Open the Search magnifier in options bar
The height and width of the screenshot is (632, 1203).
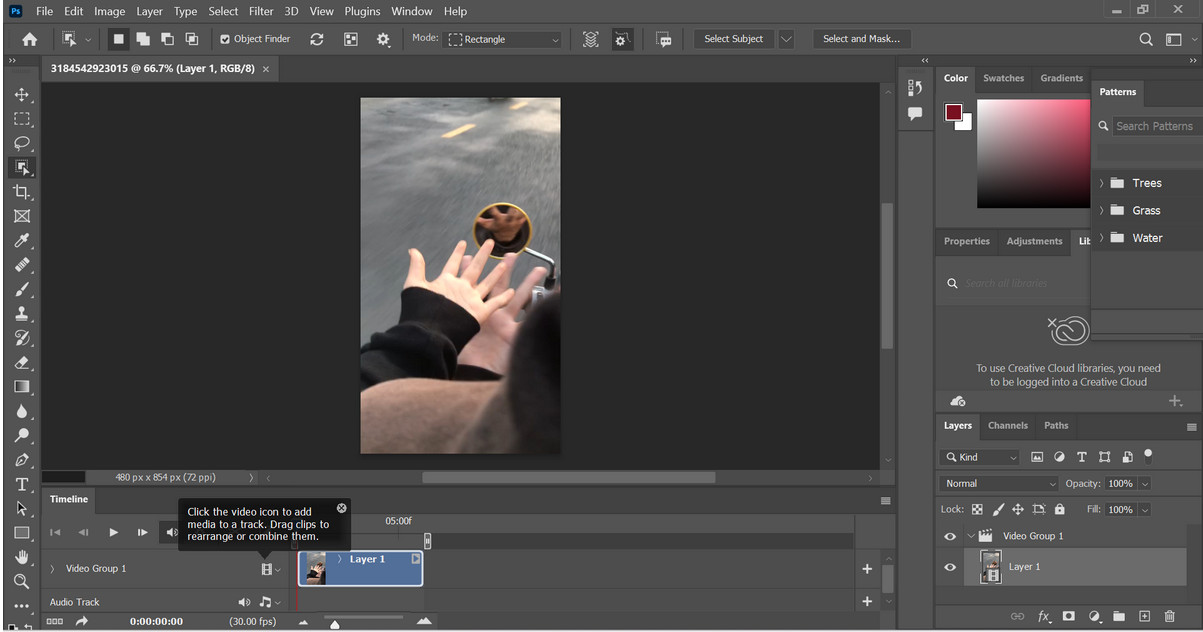1146,39
